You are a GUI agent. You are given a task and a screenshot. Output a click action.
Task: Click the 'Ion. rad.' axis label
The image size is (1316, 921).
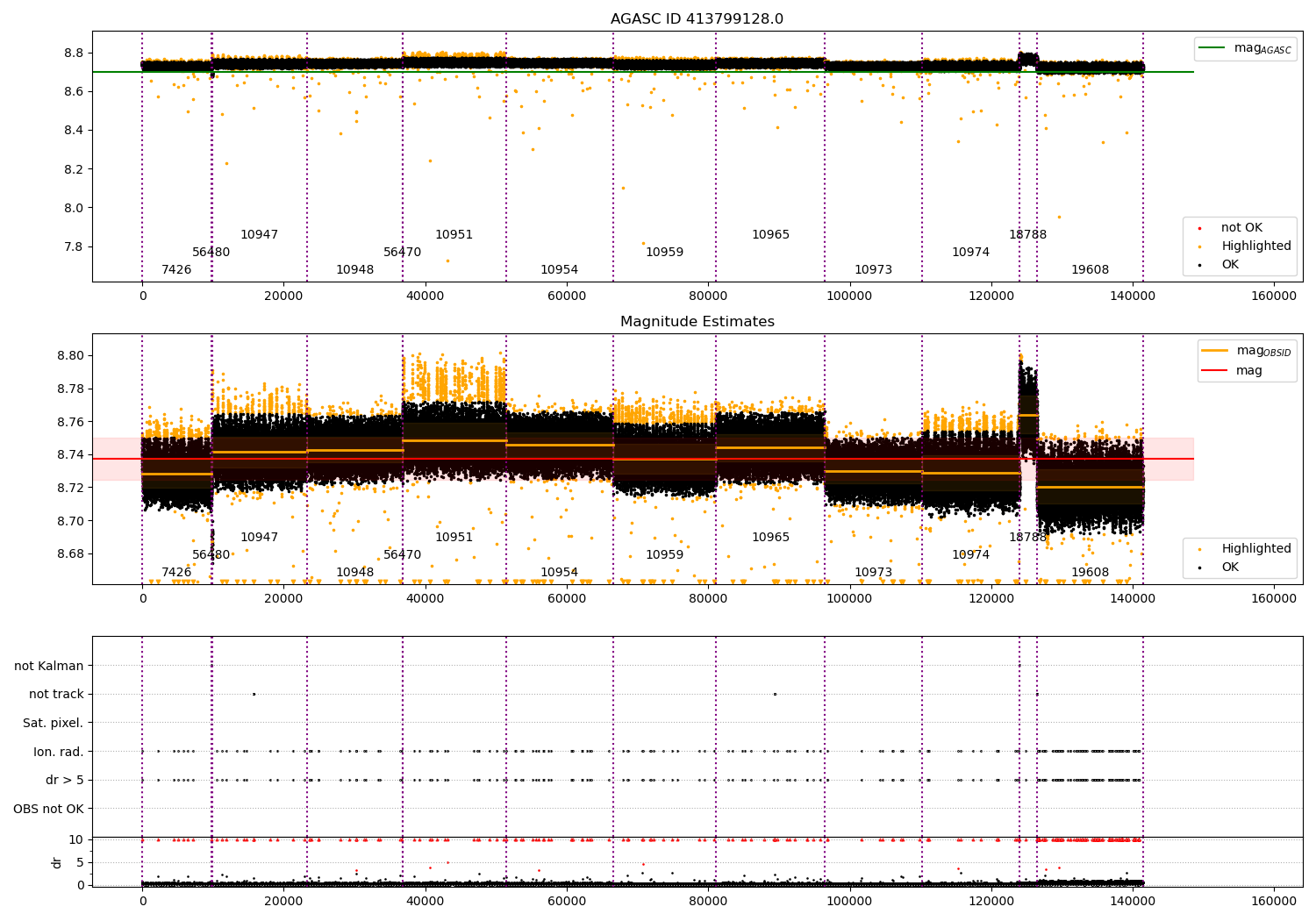pos(59,752)
